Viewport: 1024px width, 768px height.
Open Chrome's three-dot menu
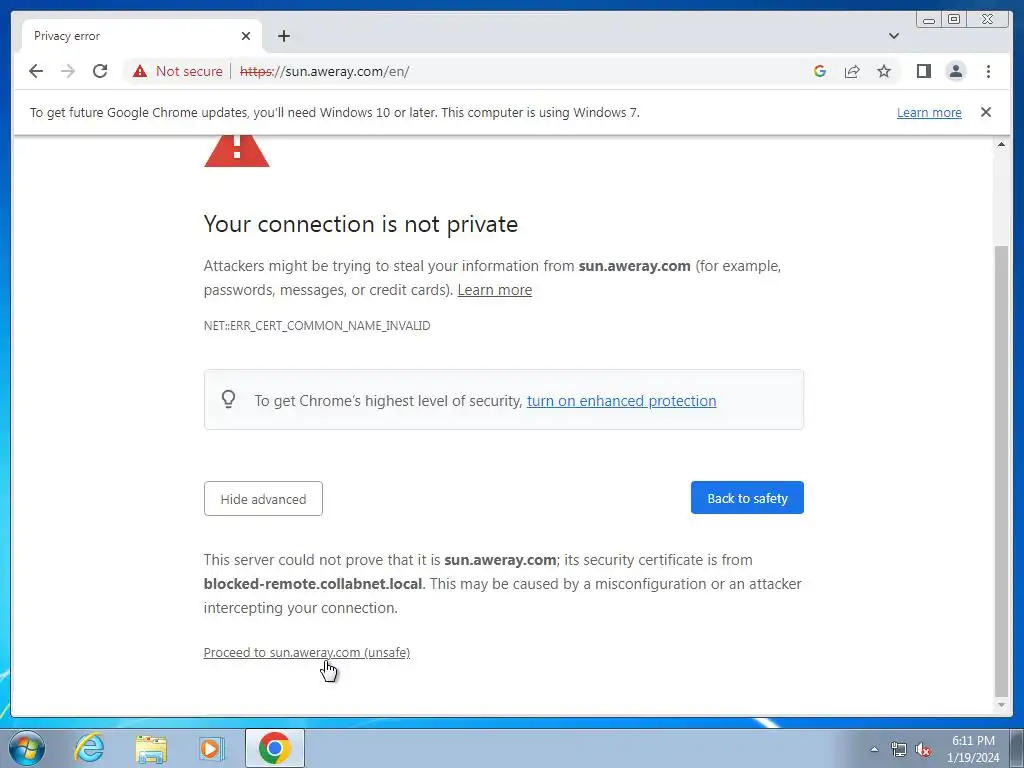(x=988, y=71)
